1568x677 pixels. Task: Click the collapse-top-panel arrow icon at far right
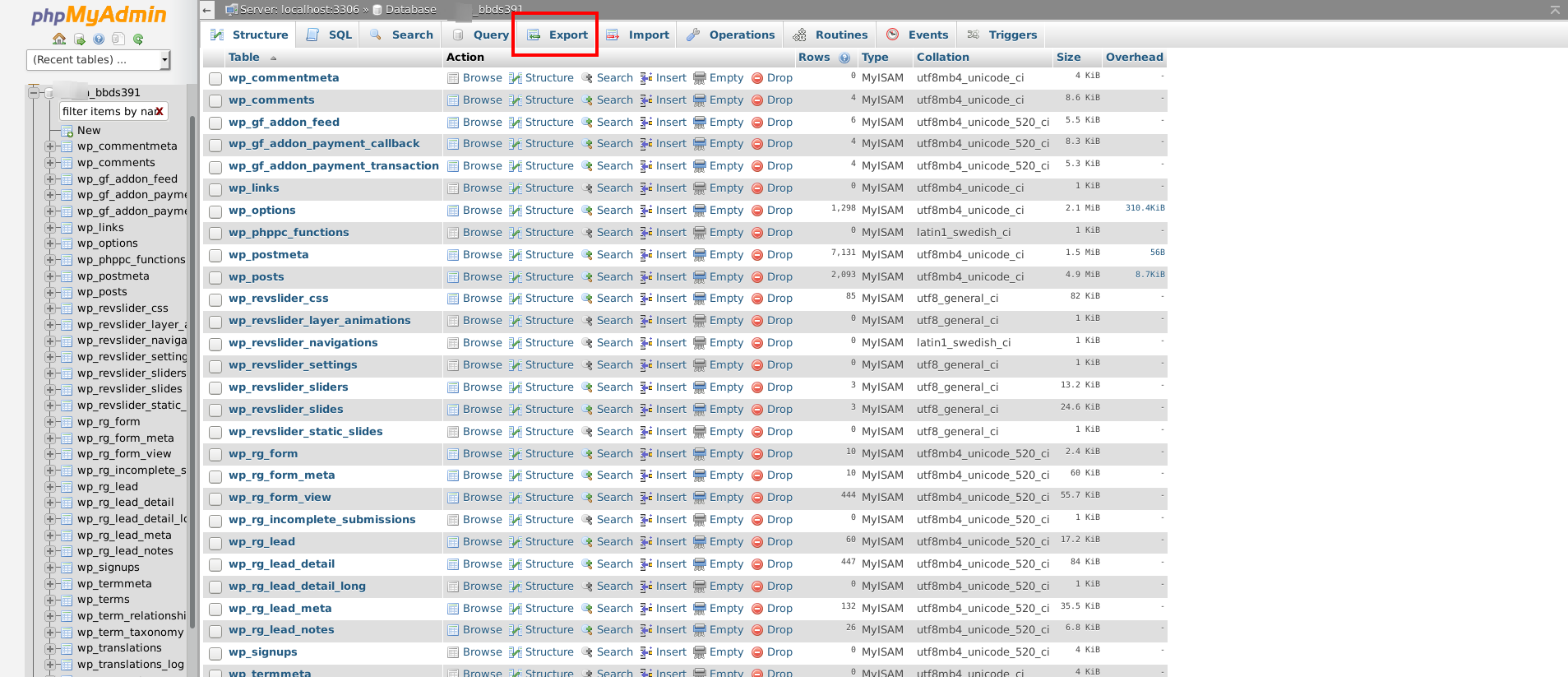(1555, 10)
